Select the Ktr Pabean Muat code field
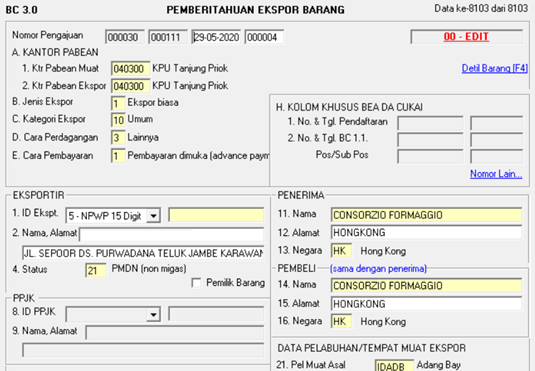Screen dimensions: 535x371 [130, 69]
